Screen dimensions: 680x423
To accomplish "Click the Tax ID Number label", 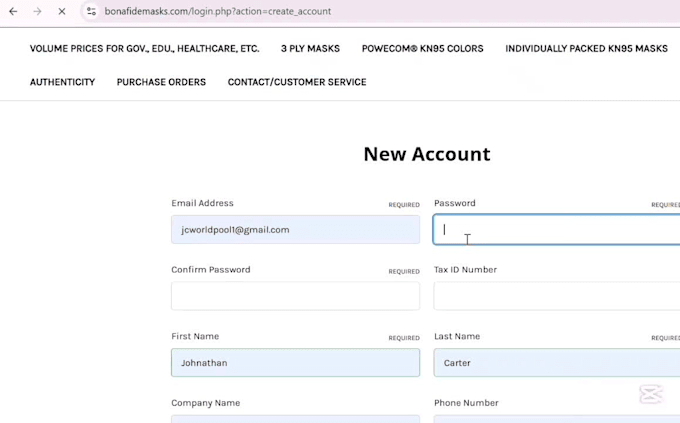I will coord(465,269).
